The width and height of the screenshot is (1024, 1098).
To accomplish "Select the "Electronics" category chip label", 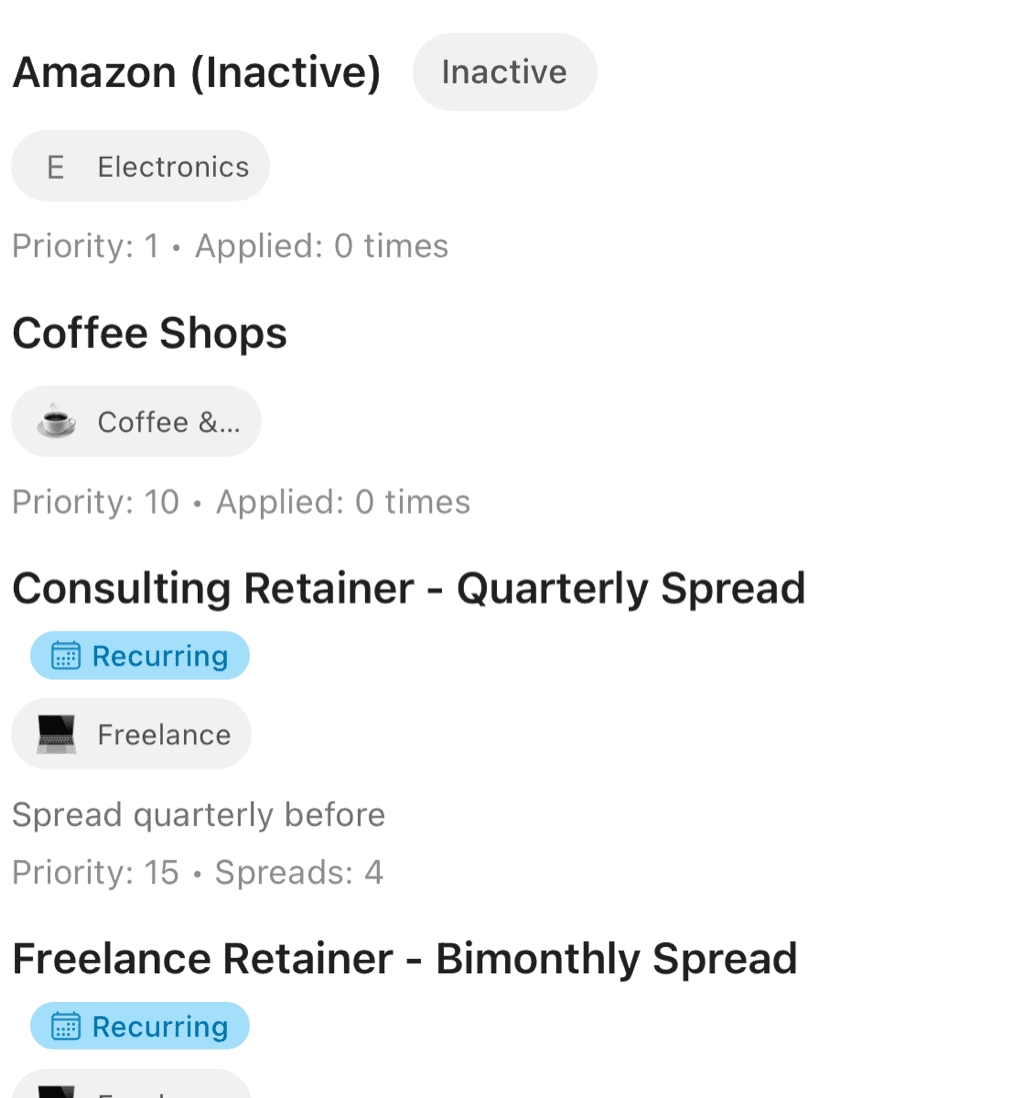I will tap(173, 167).
